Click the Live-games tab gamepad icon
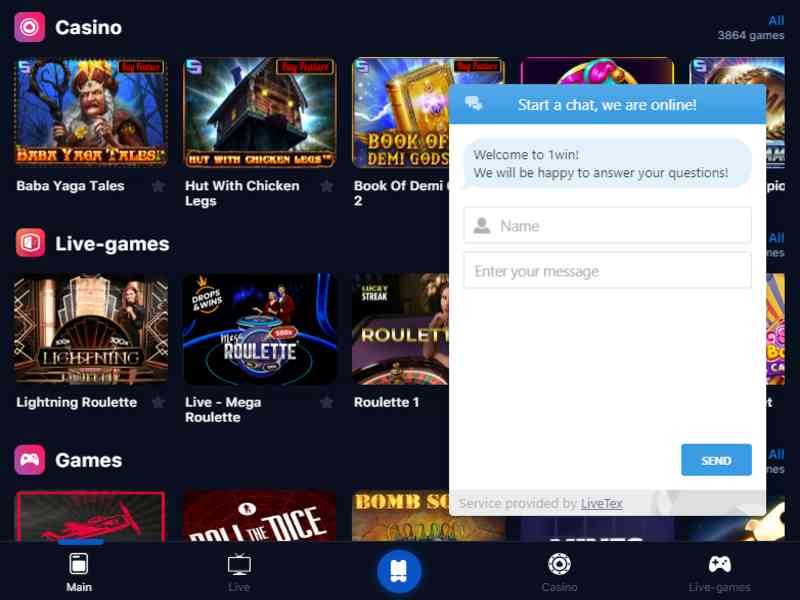The height and width of the screenshot is (600, 800). coord(719,564)
